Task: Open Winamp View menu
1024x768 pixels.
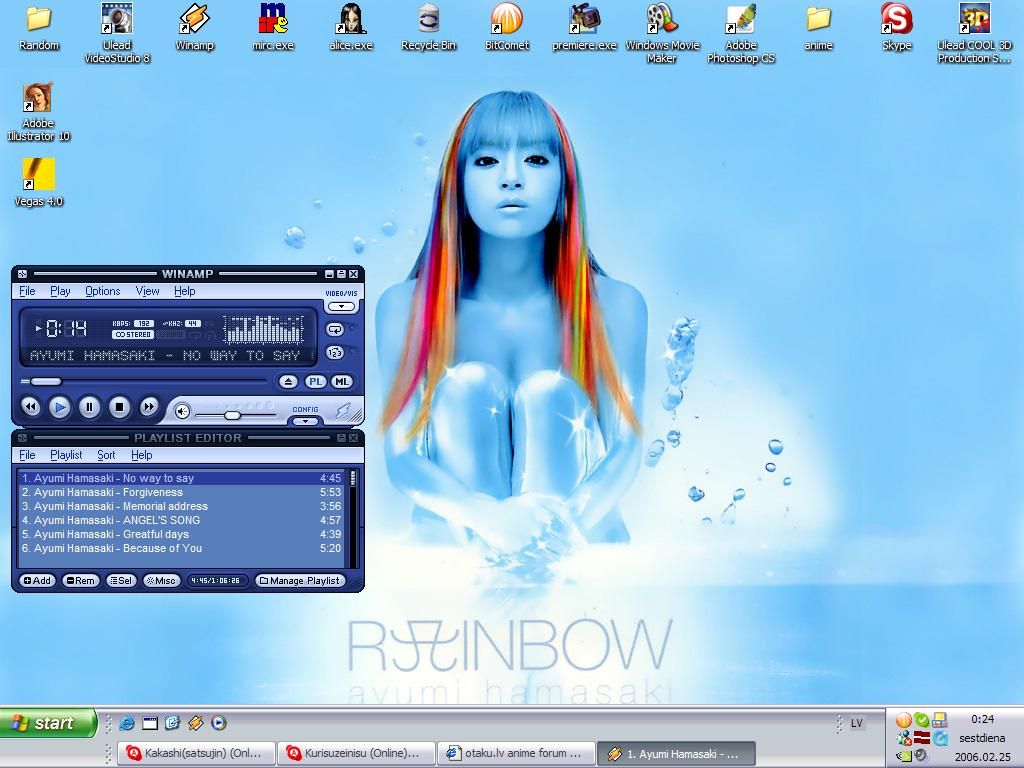Action: 148,291
